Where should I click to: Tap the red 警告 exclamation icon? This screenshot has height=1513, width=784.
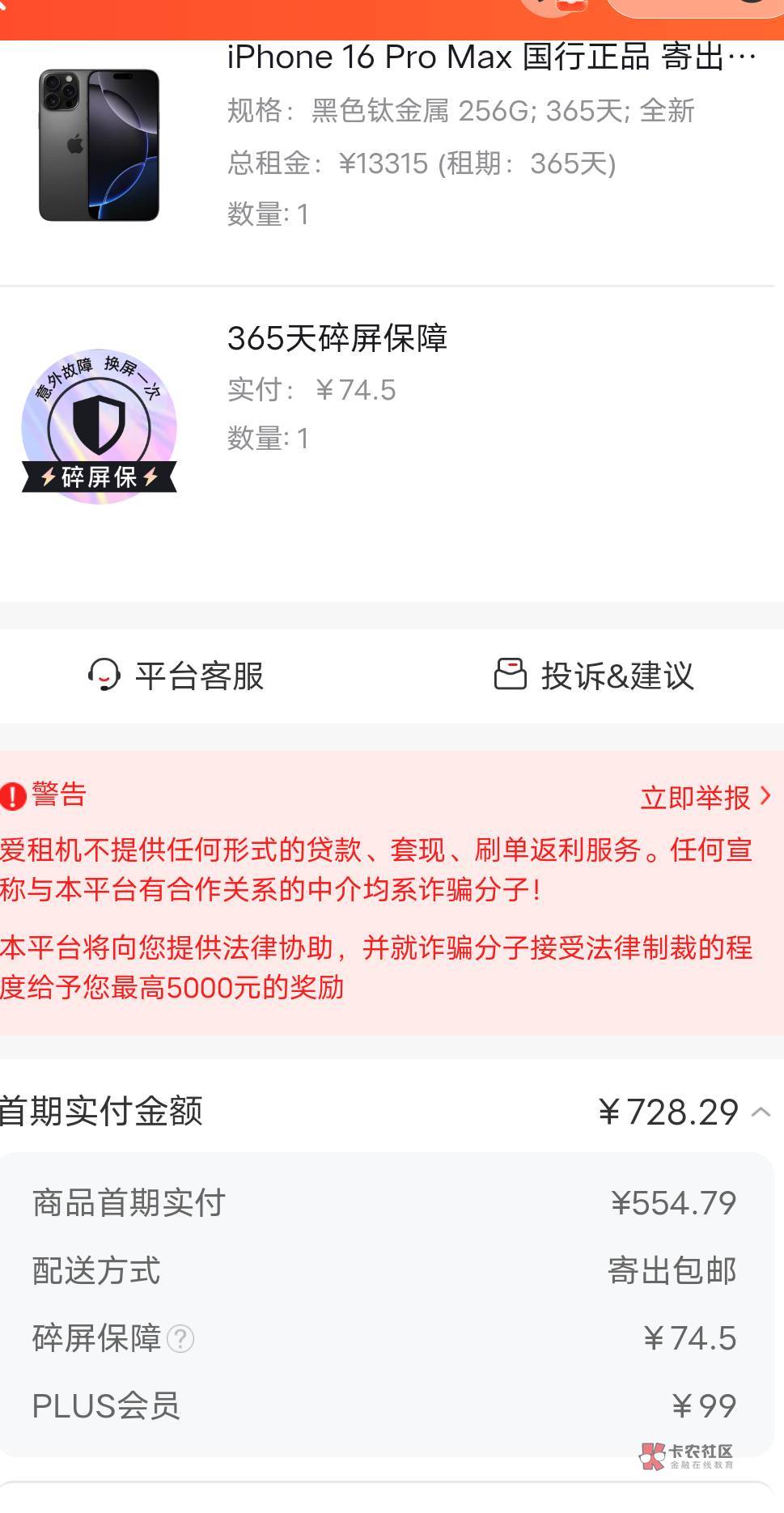click(13, 796)
